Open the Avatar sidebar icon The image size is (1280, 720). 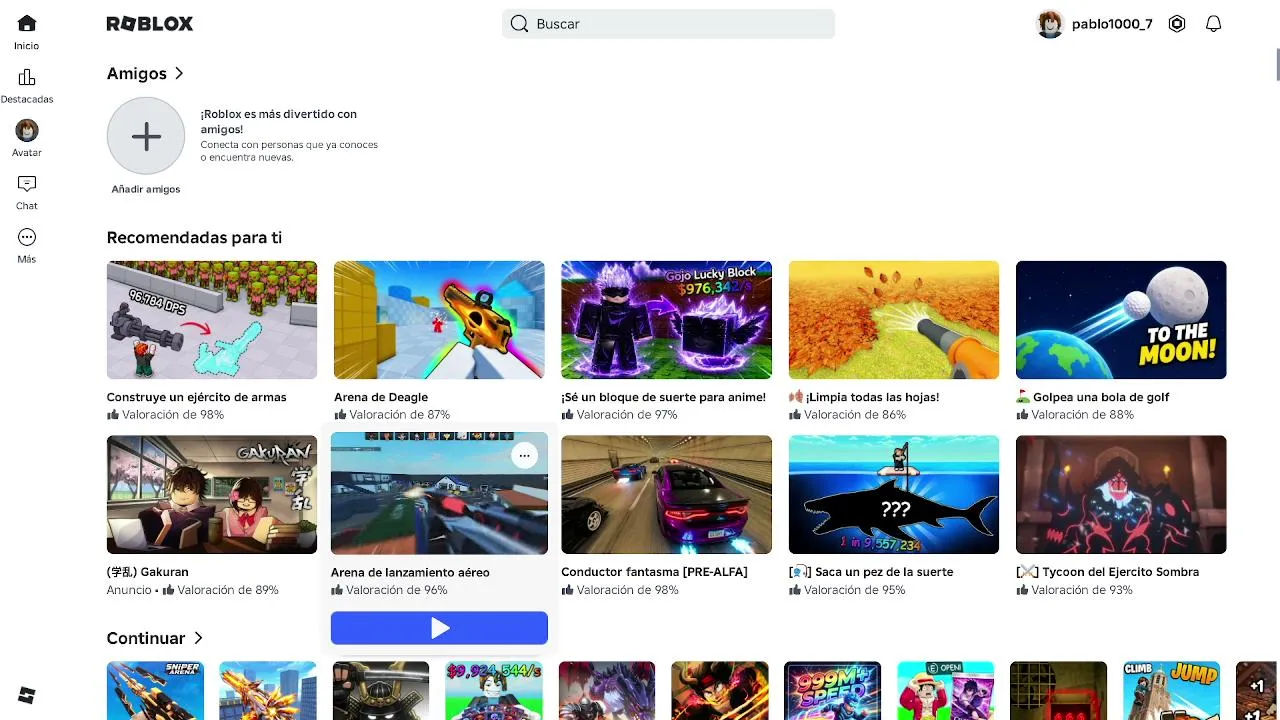point(27,130)
